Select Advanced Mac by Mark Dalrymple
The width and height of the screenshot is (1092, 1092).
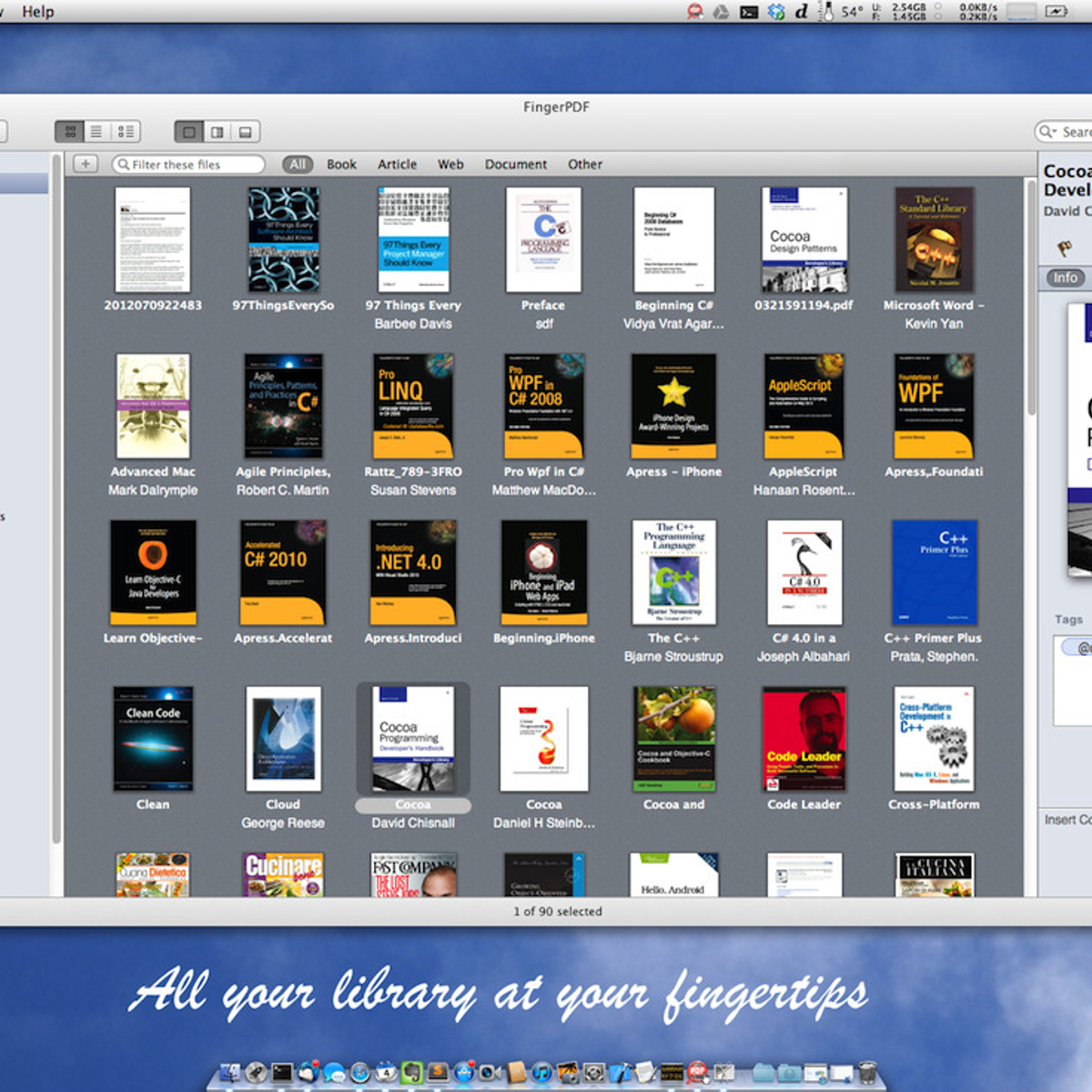pos(153,406)
